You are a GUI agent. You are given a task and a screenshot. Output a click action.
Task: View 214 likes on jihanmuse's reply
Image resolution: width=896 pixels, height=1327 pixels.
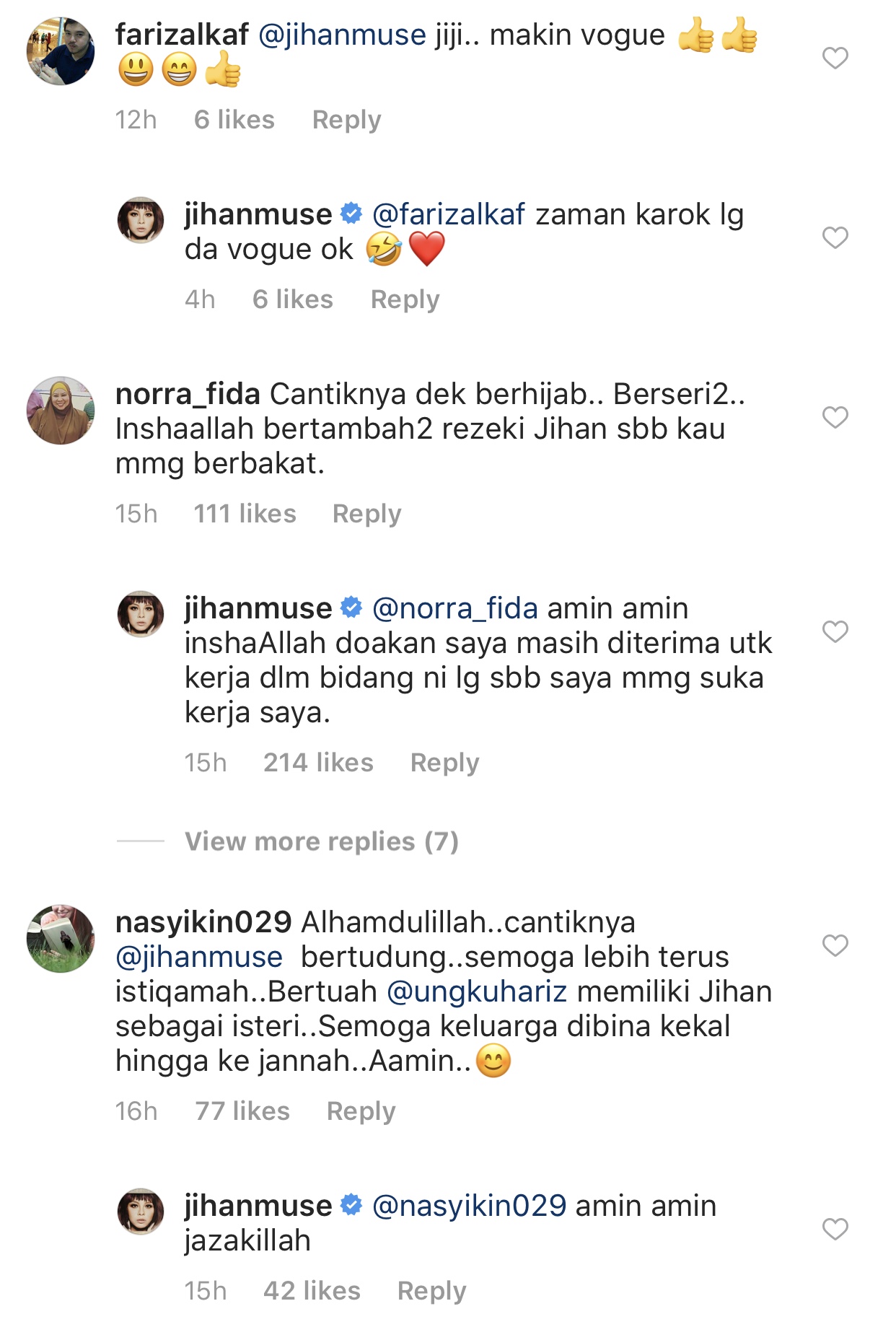pos(318,763)
